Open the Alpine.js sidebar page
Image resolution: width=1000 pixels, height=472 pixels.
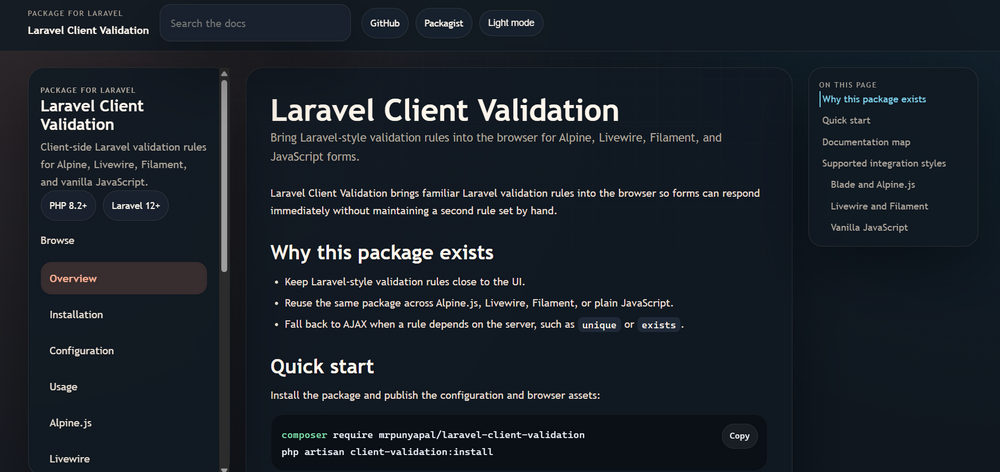[124, 423]
